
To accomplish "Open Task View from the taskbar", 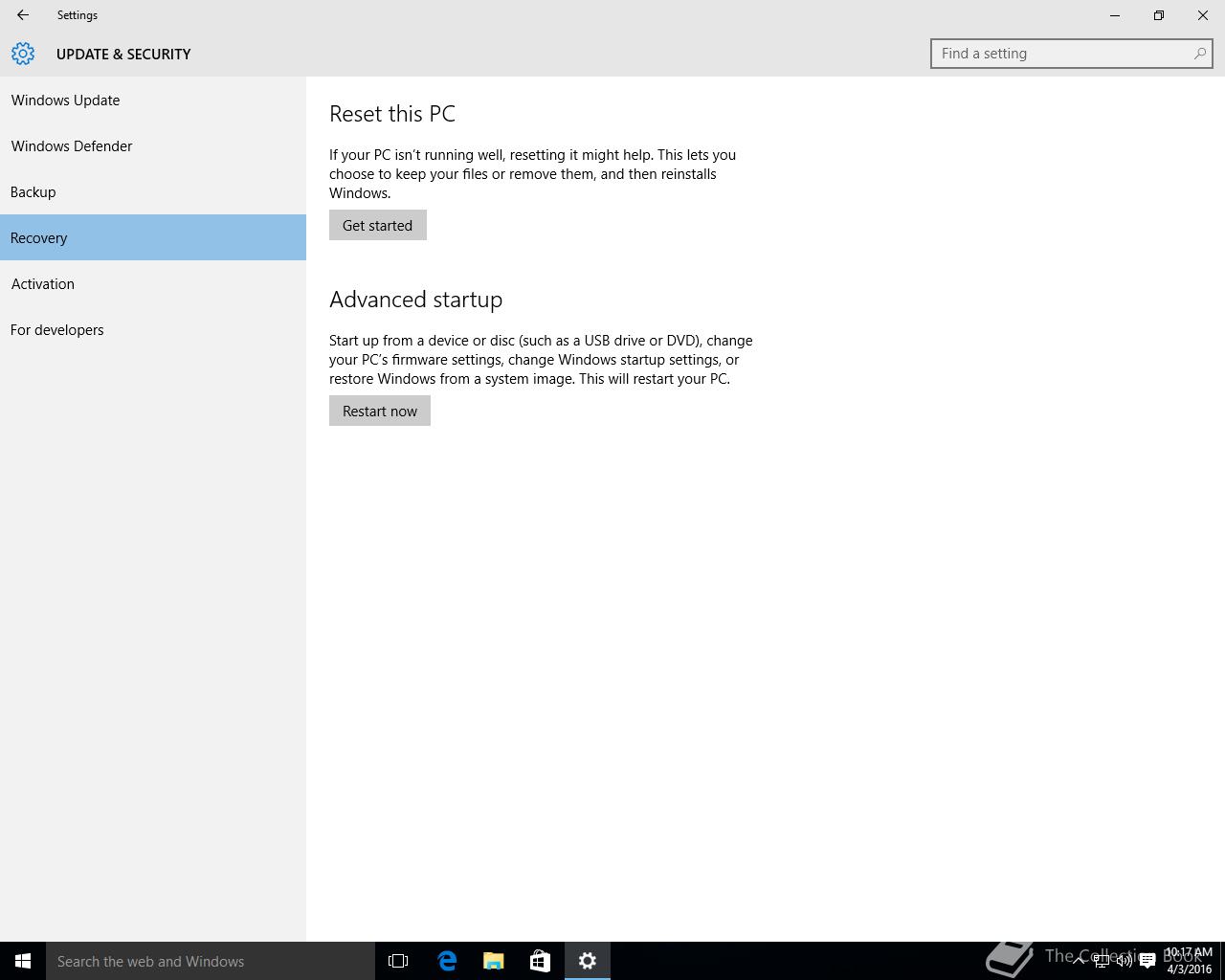I will click(x=398, y=961).
